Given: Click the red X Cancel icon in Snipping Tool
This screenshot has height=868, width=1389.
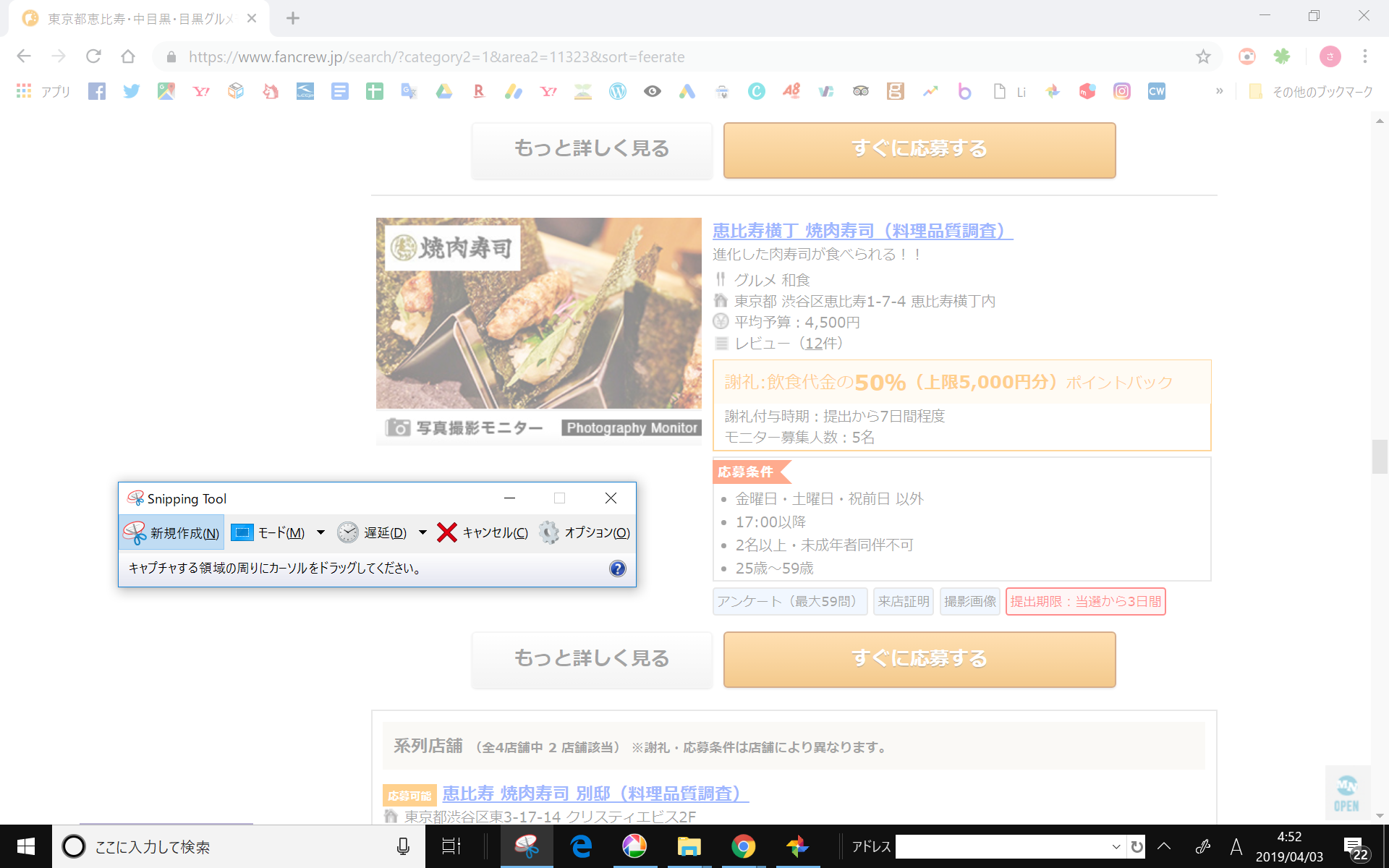Looking at the screenshot, I should point(447,533).
